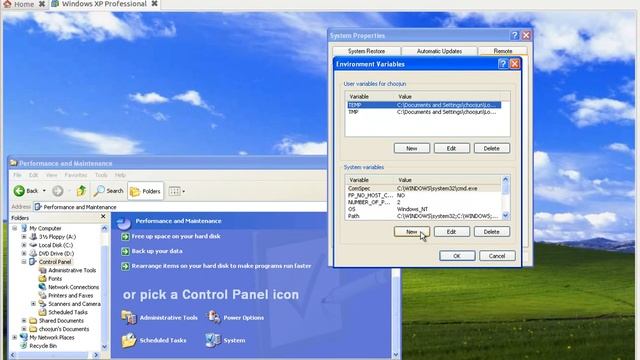Screen dimensions: 640x360
Task: Click the arrow icon beside Free up space
Action: tap(125, 236)
